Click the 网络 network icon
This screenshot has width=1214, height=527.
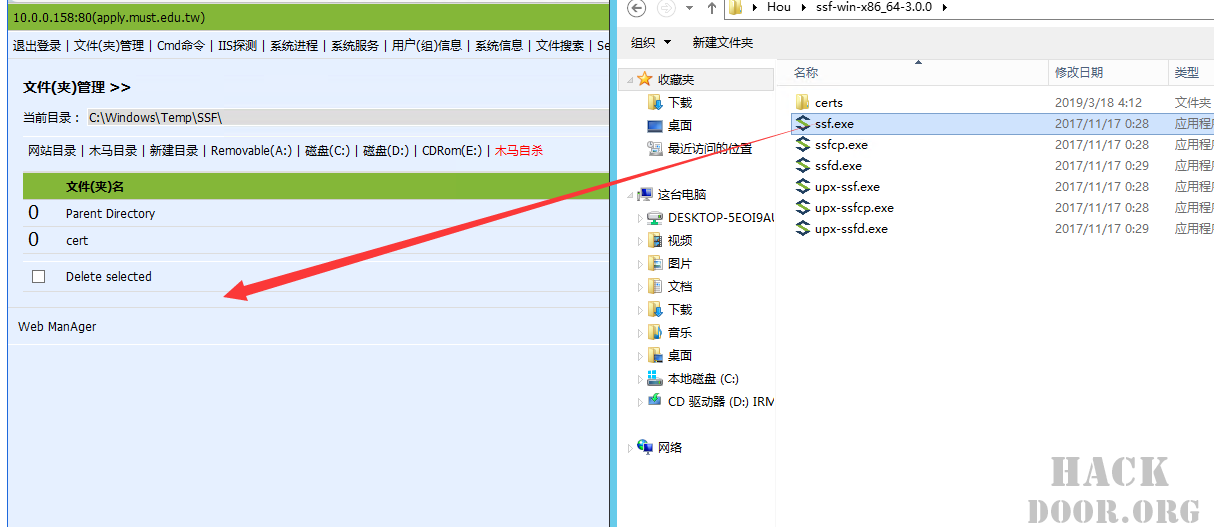click(645, 447)
